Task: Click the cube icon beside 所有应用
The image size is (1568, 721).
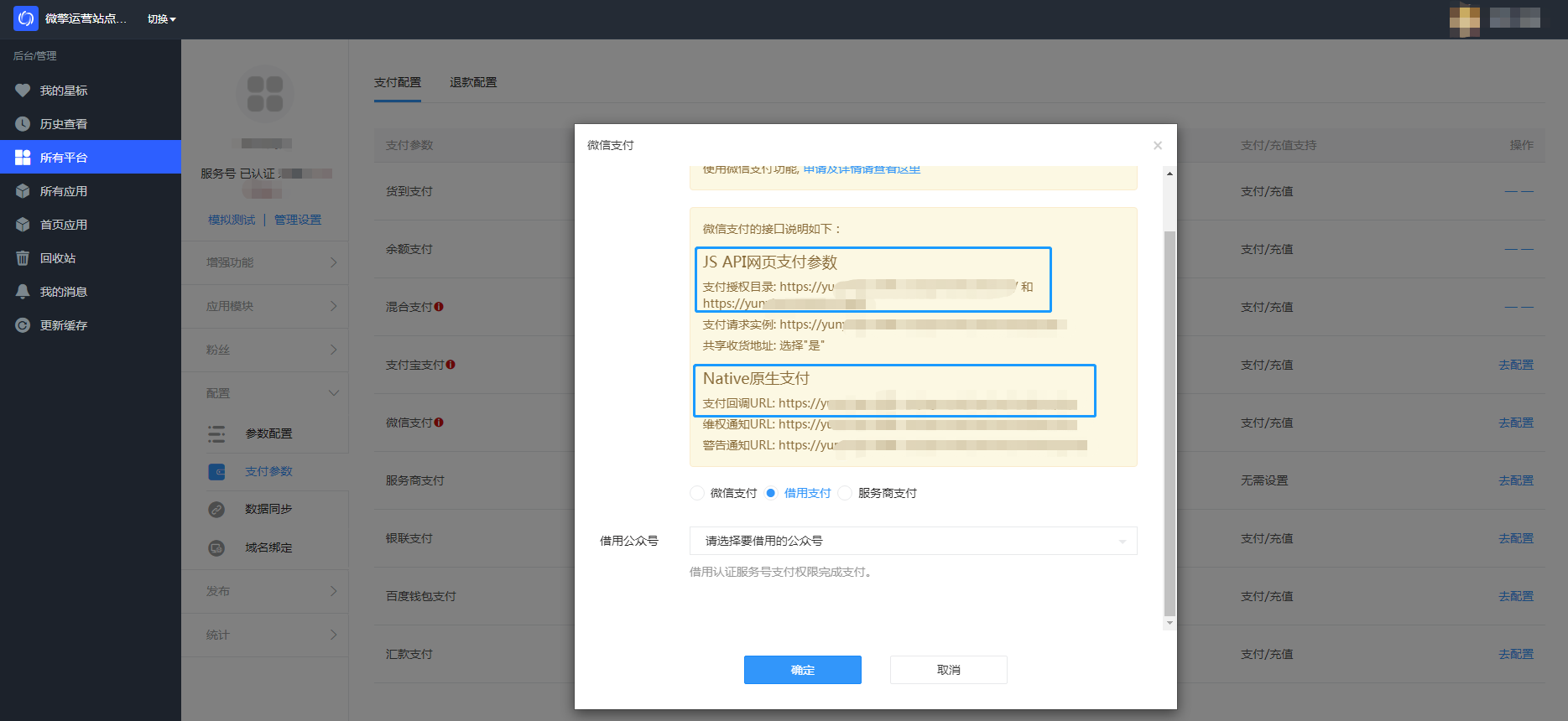Action: 23,191
